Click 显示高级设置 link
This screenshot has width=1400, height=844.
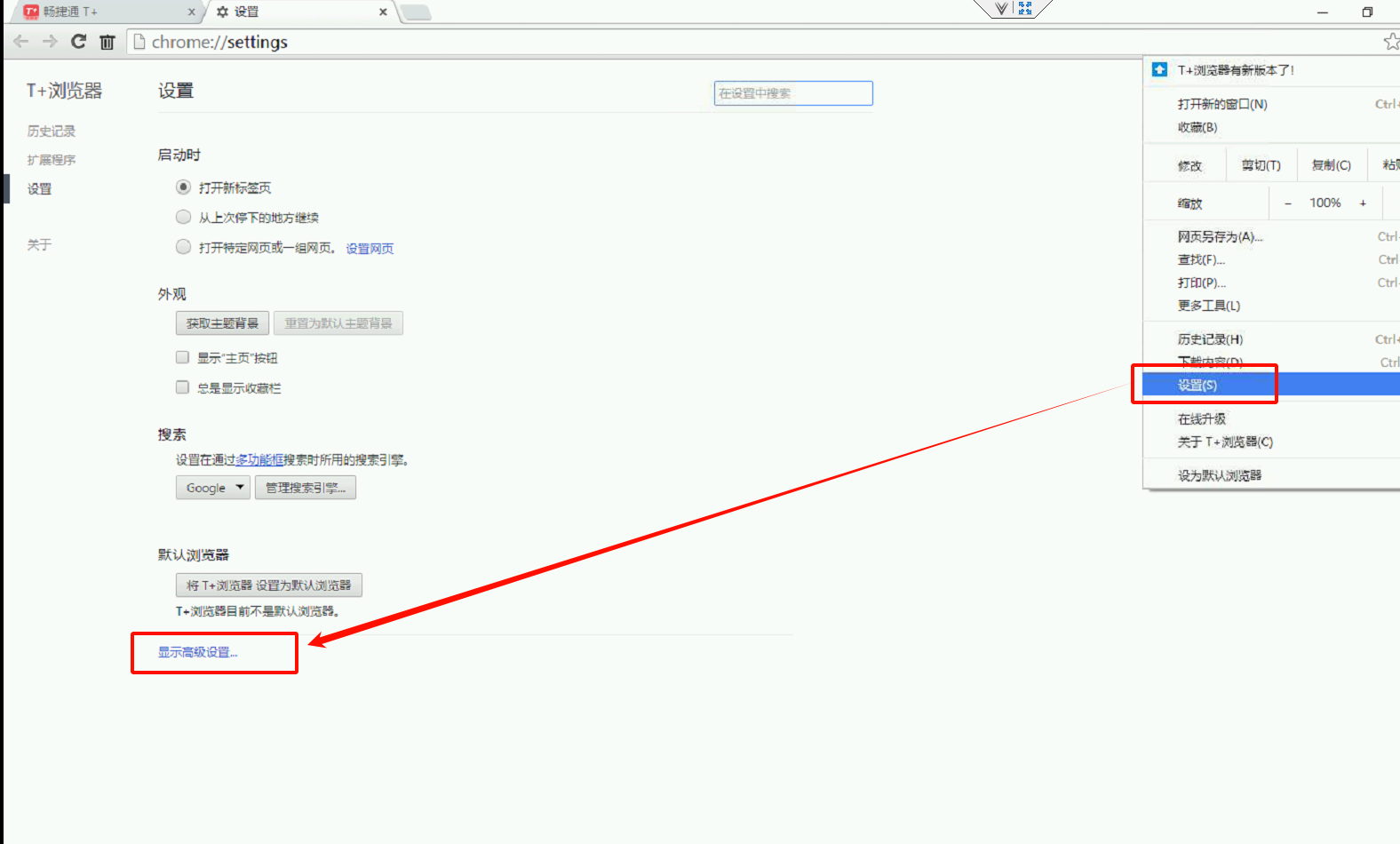(x=198, y=652)
